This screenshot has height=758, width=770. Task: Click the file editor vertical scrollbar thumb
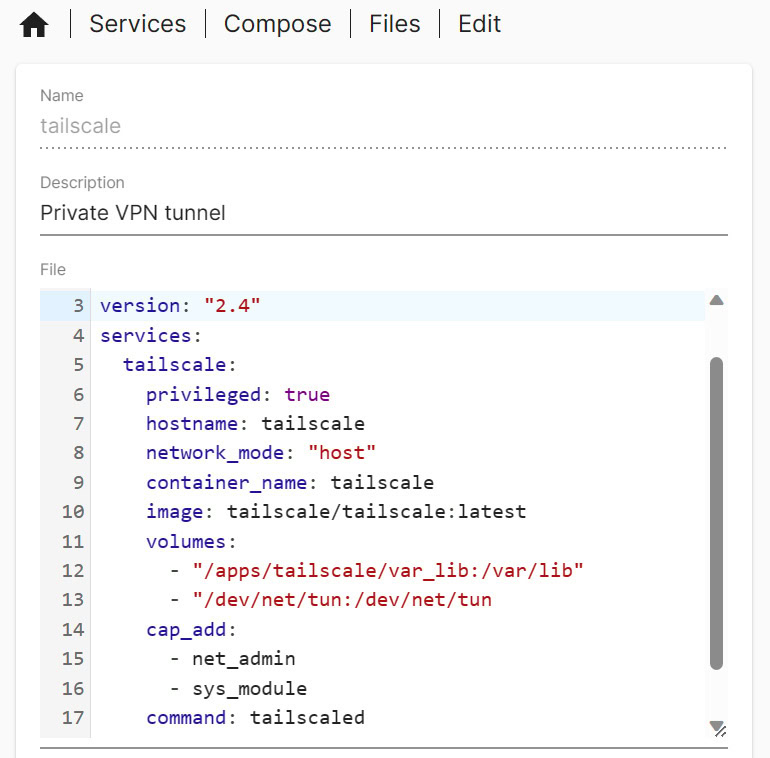click(x=716, y=510)
